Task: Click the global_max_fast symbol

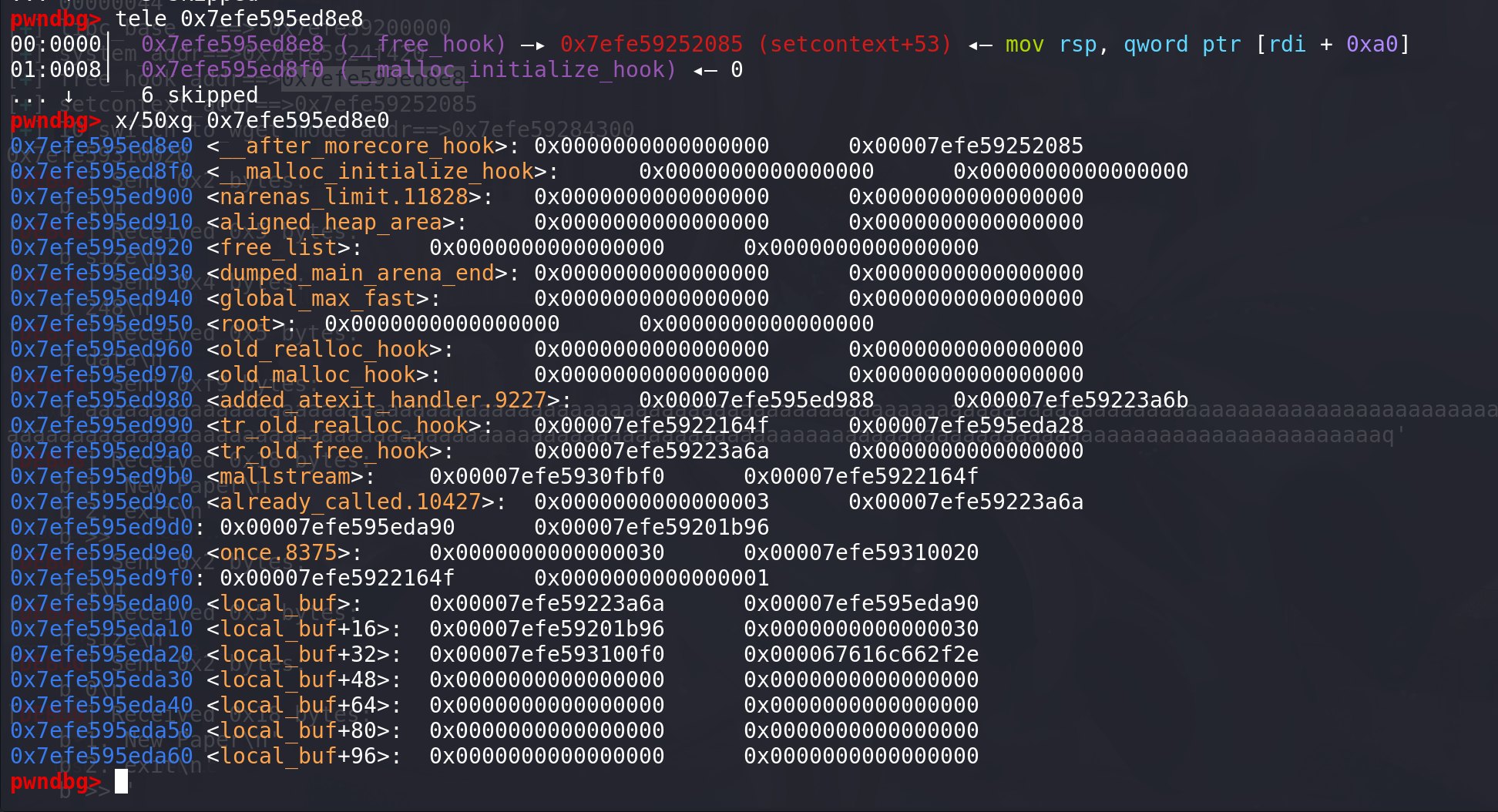Action: coord(318,298)
